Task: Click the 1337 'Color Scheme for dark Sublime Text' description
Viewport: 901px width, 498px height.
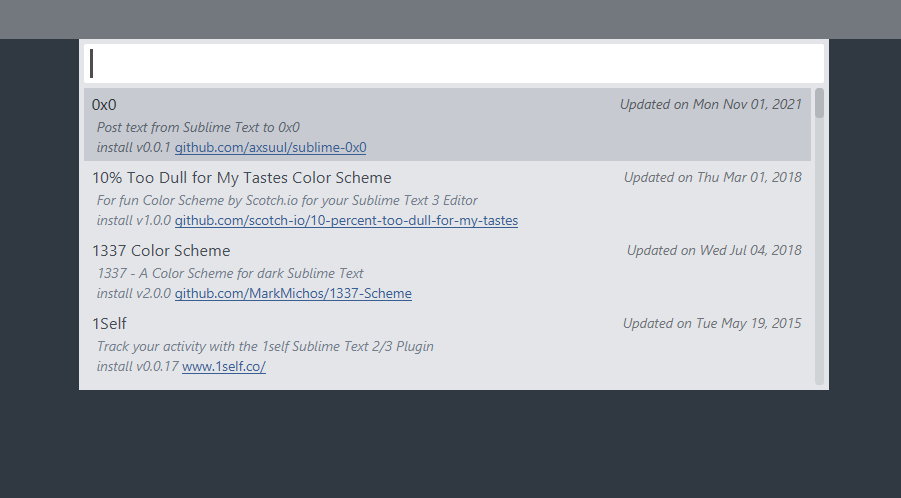Action: pos(230,273)
